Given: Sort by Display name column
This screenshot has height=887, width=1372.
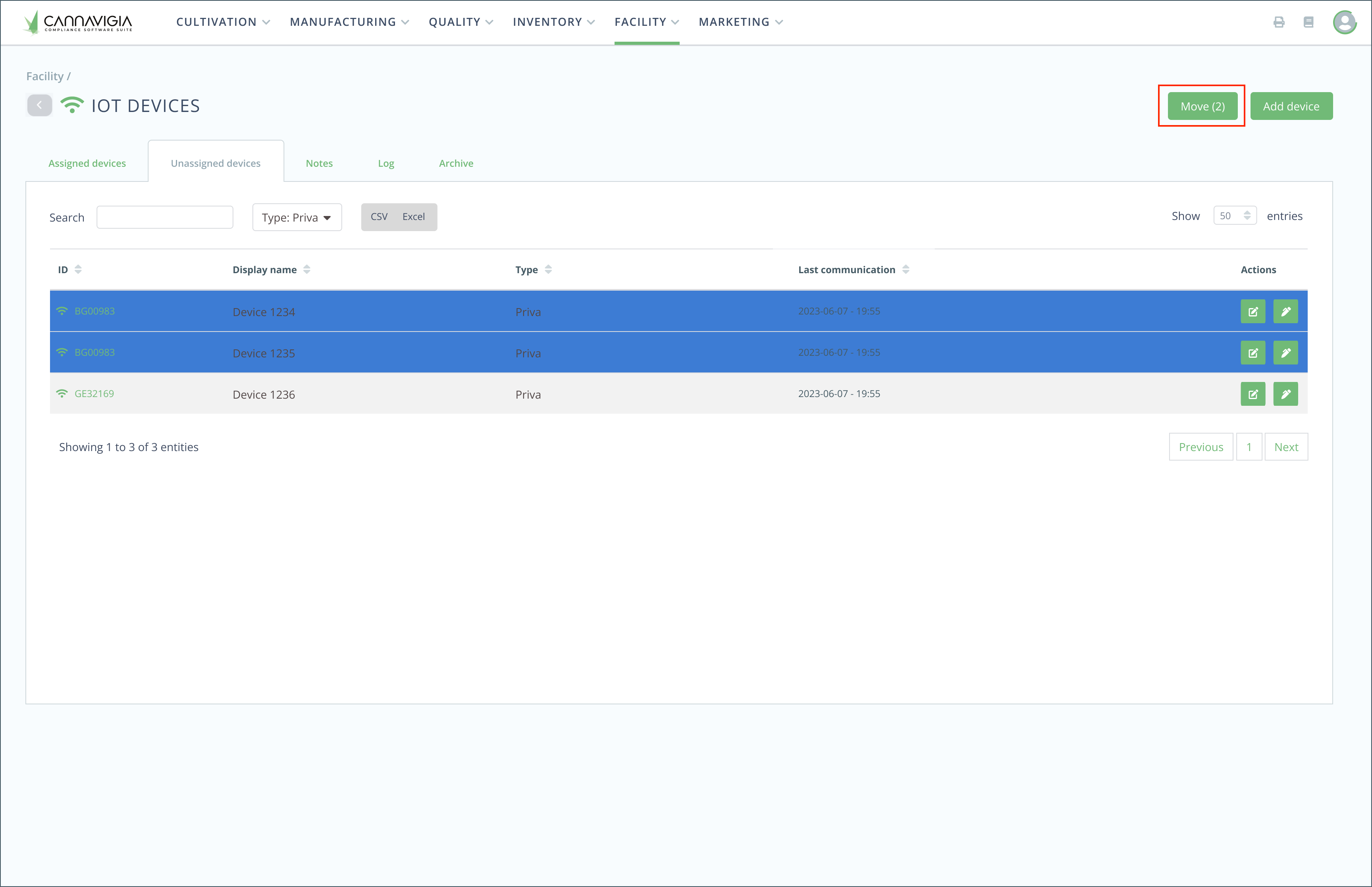Looking at the screenshot, I should (x=306, y=270).
